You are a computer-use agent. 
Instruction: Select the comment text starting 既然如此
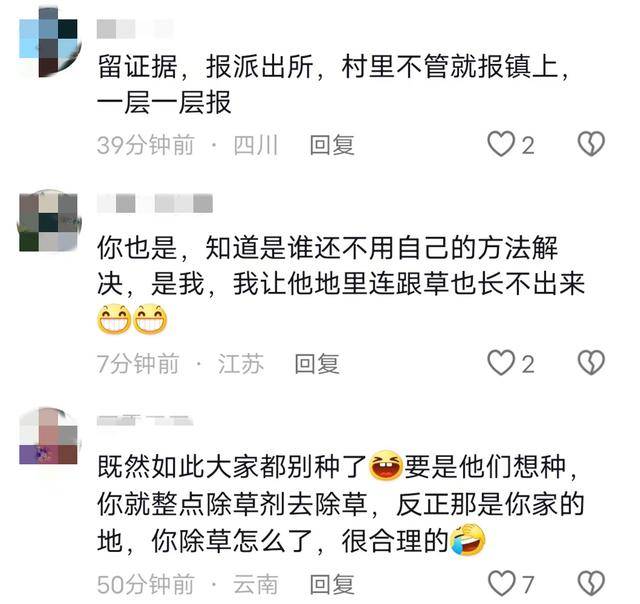pos(341,504)
